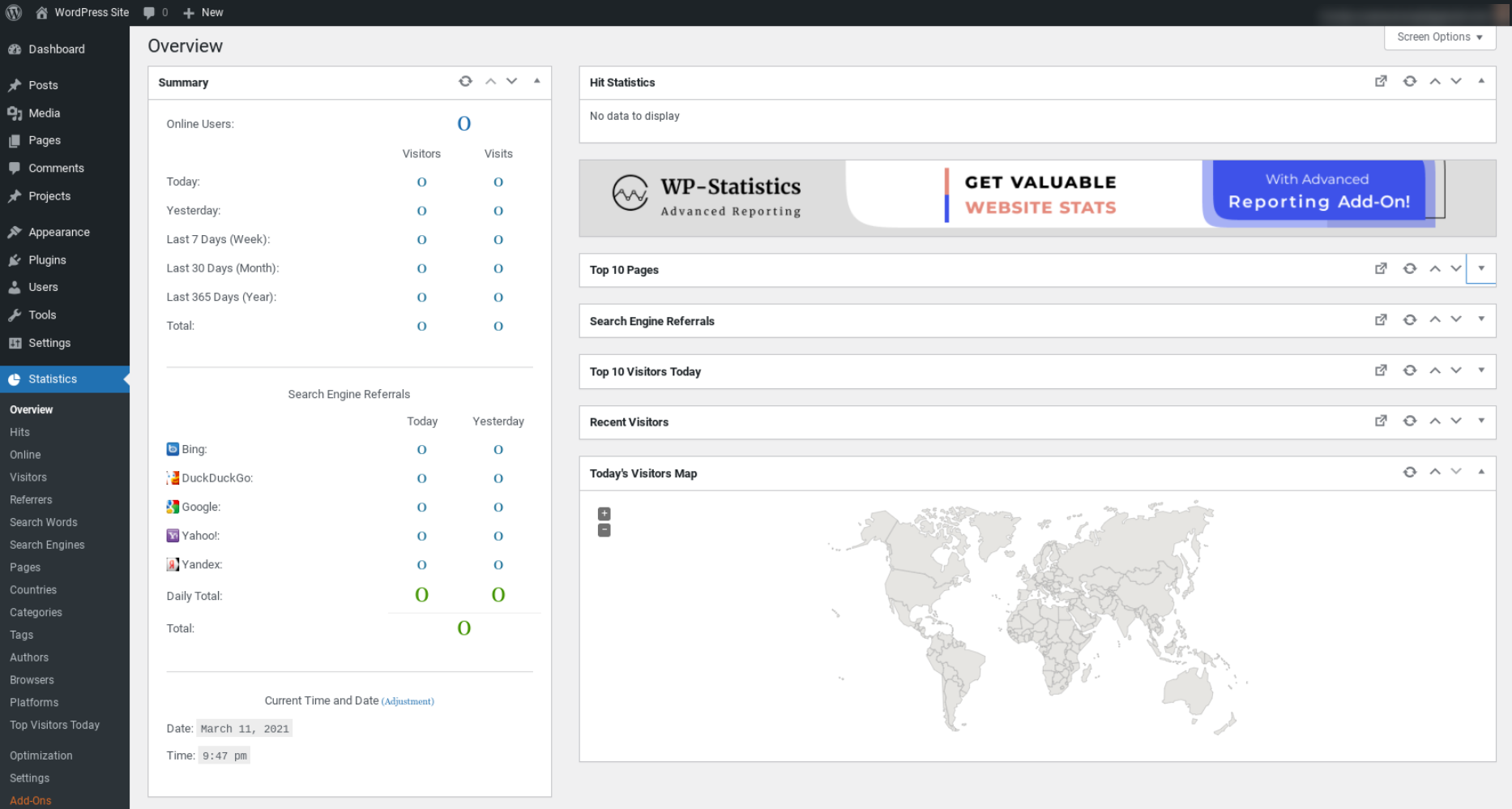Collapse the Hit Statistics panel

(1481, 81)
